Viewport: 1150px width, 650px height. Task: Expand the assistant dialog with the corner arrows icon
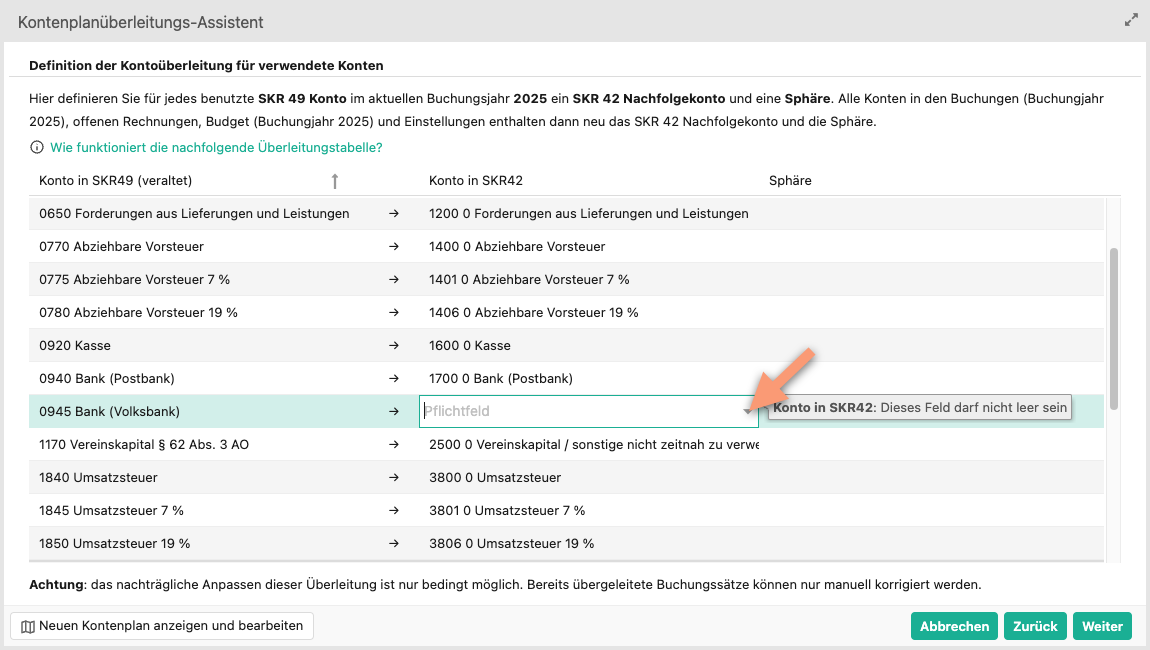(1131, 21)
